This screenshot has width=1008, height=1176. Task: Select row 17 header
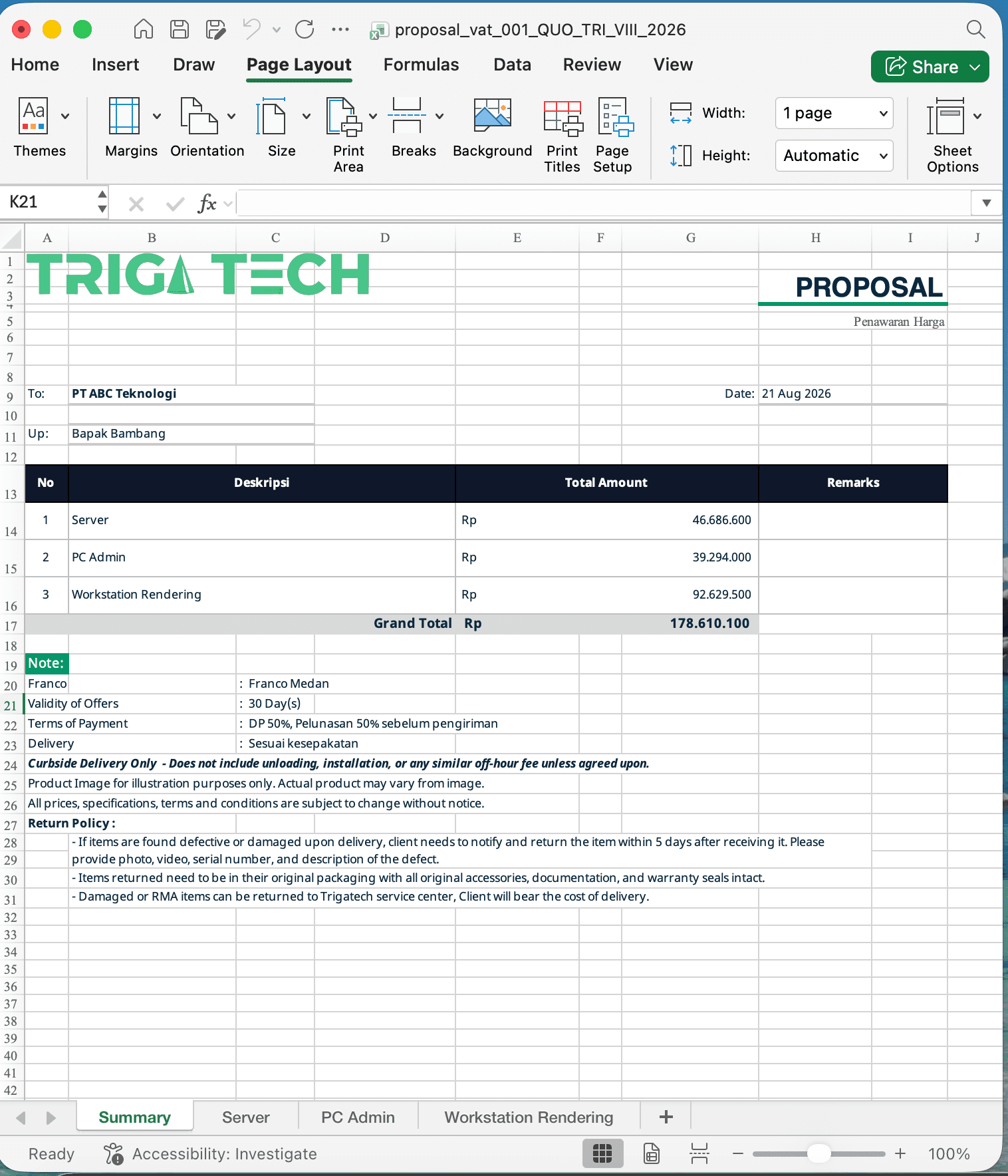click(11, 625)
